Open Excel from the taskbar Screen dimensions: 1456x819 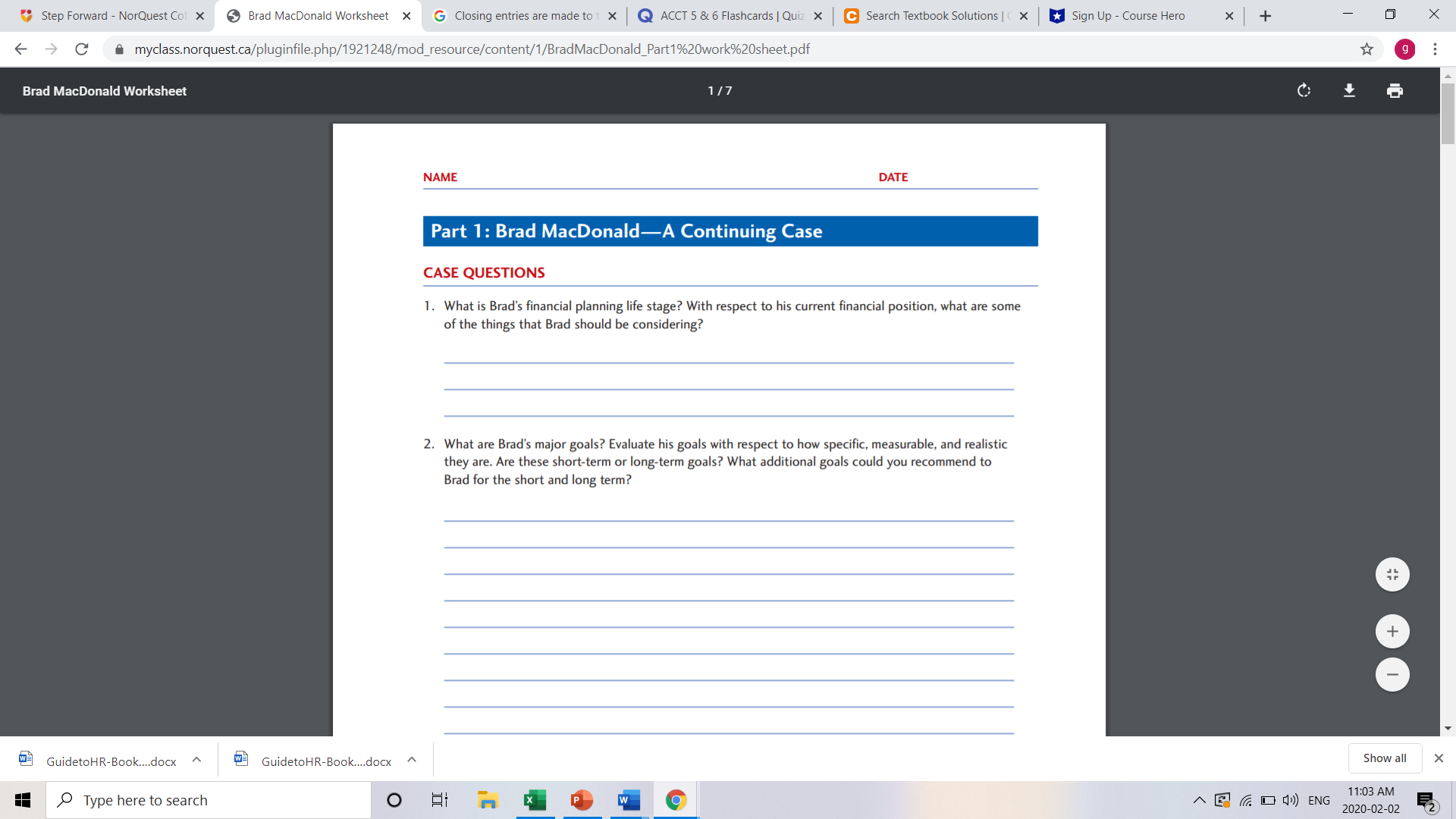[x=535, y=800]
